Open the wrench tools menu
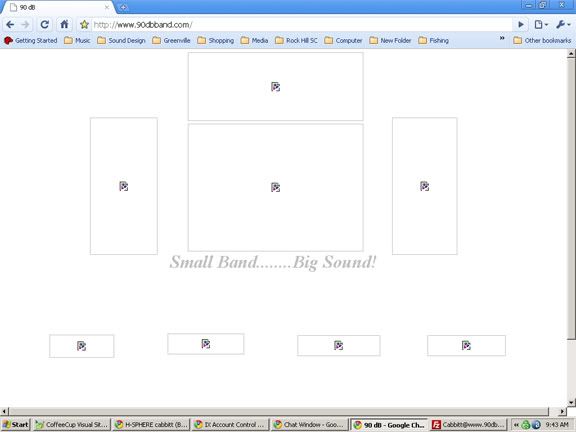Image resolution: width=576 pixels, height=432 pixels. pyautogui.click(x=563, y=25)
